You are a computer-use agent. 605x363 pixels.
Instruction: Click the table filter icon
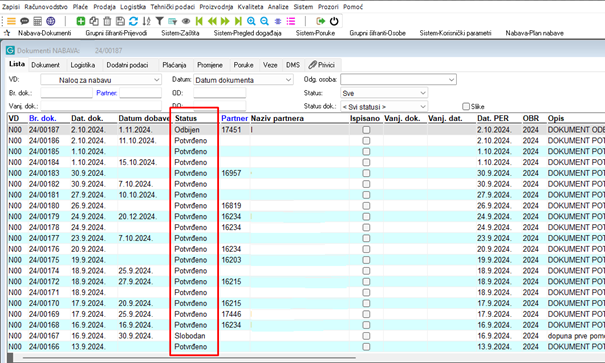point(172,21)
